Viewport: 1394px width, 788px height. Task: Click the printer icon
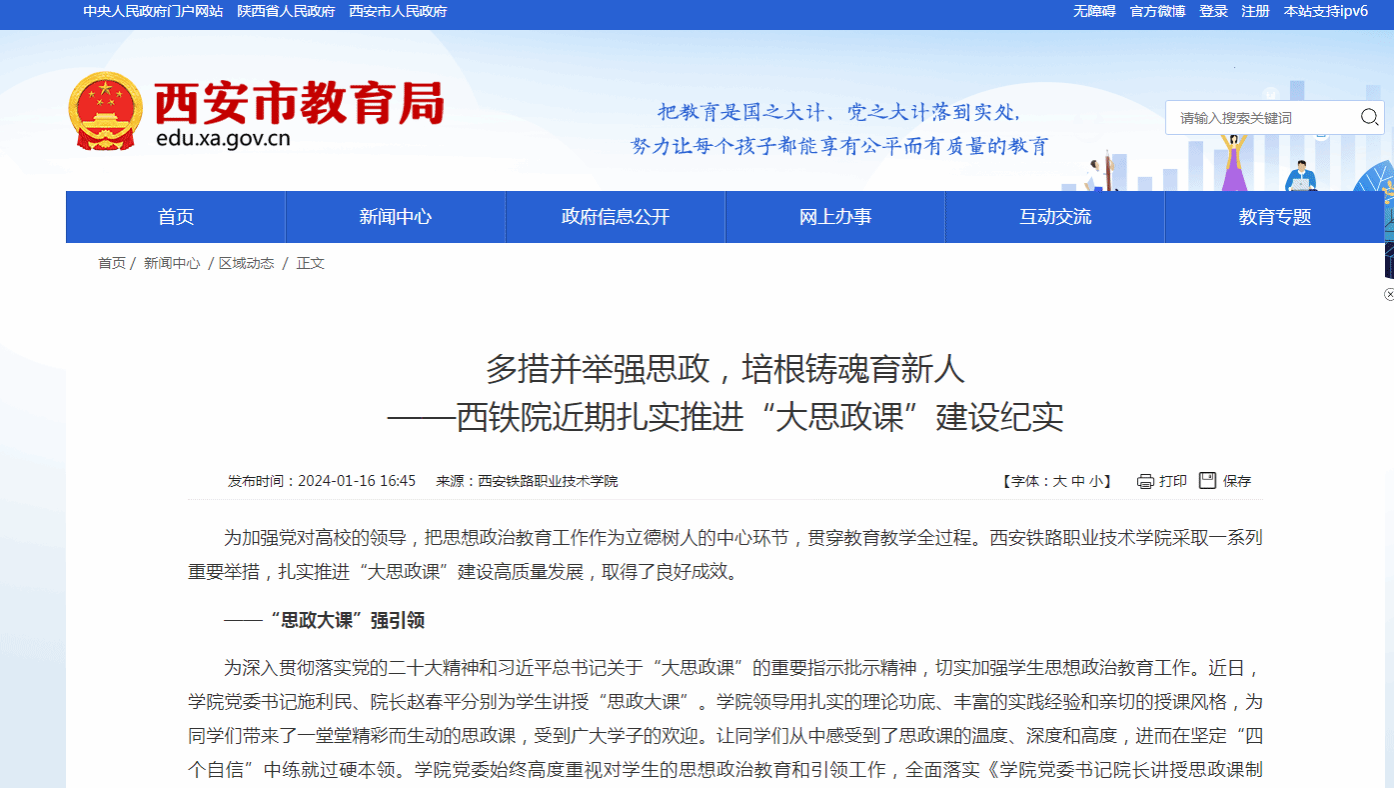click(1145, 481)
